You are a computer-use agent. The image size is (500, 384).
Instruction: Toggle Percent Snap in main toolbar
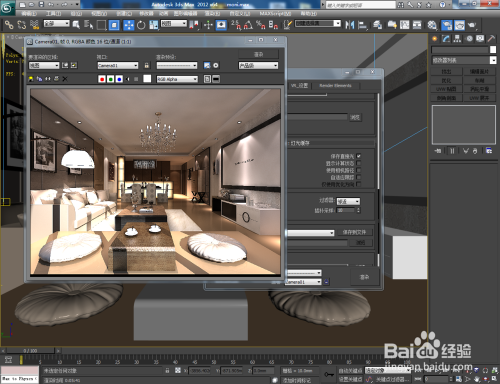(x=261, y=25)
